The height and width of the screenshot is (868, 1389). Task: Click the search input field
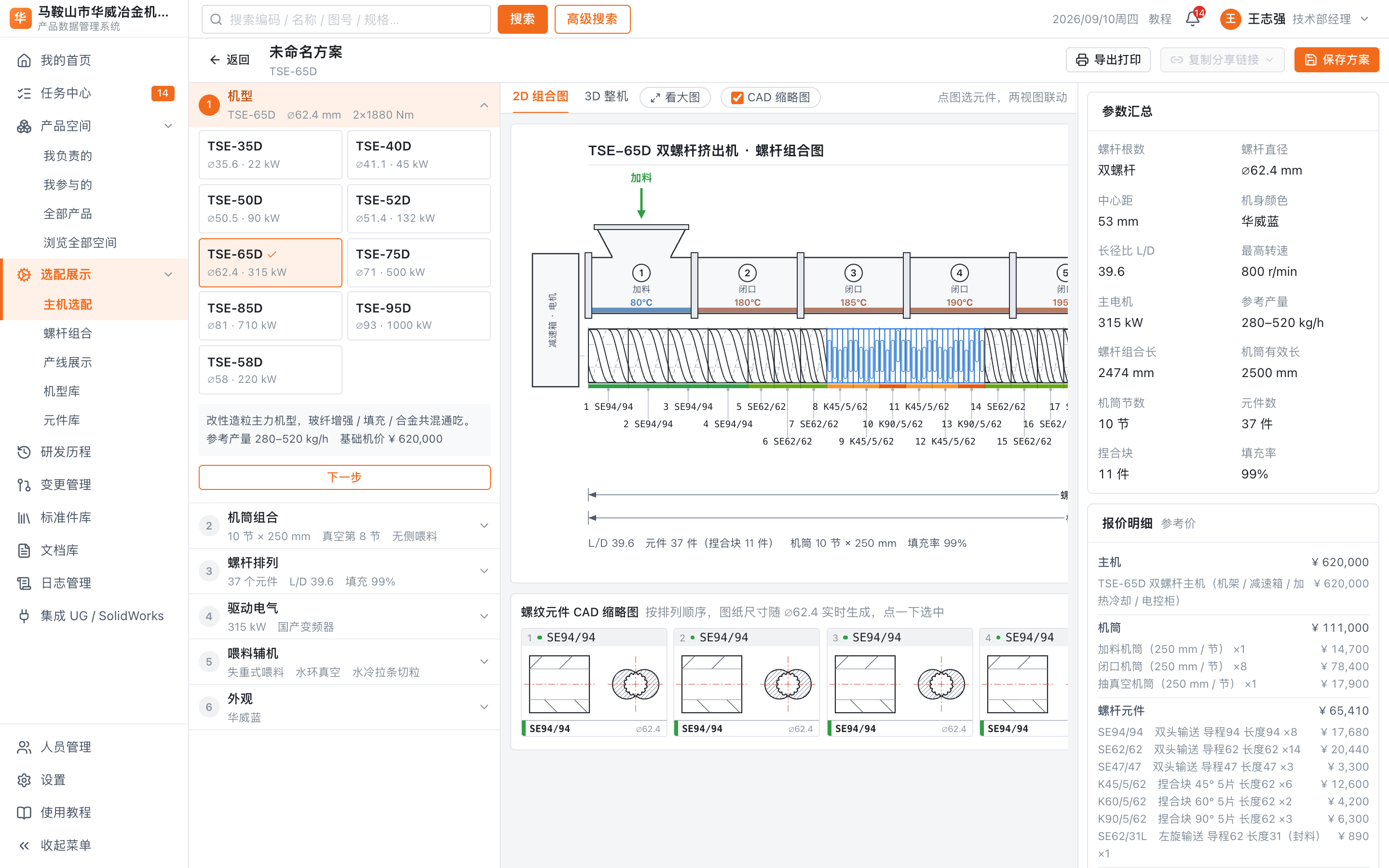coord(346,19)
